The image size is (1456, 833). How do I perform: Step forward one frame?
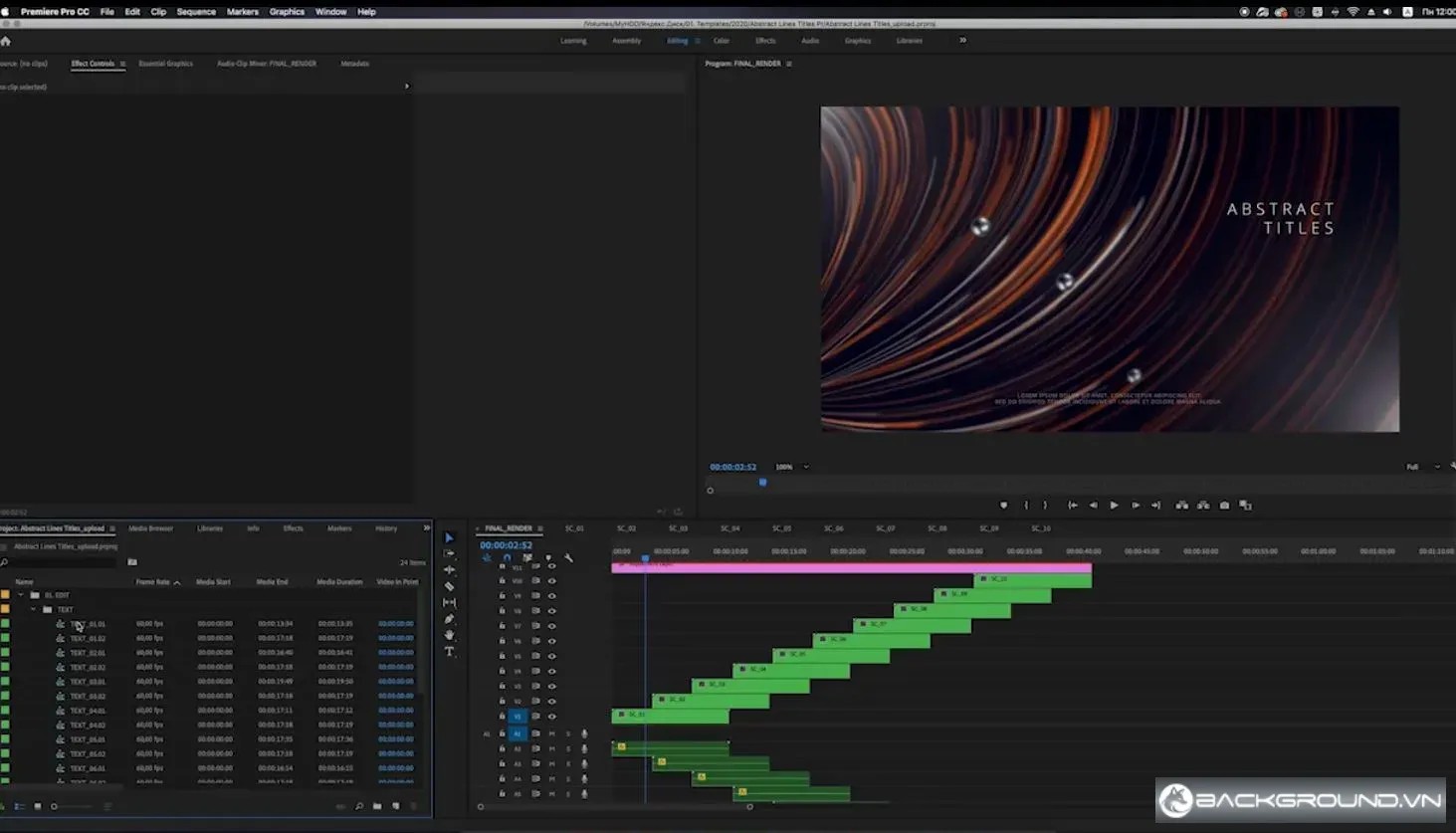1136,506
